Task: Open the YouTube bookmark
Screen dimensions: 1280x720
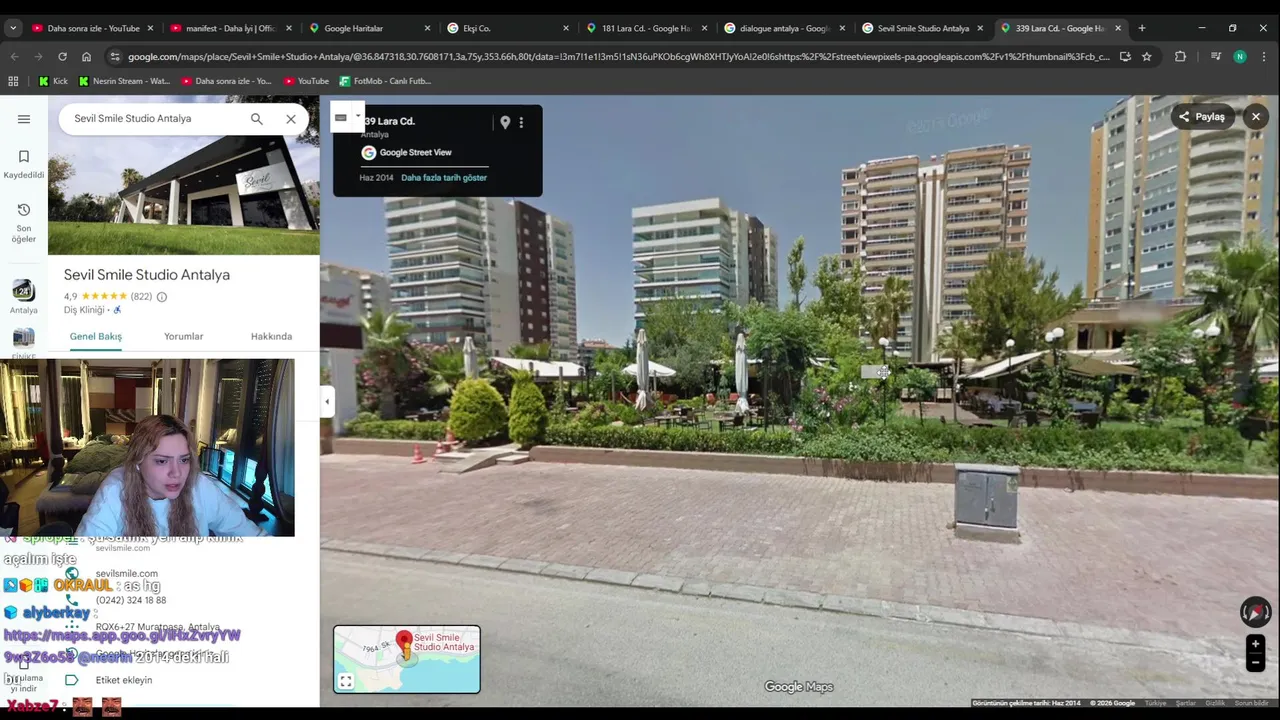Action: [x=306, y=81]
